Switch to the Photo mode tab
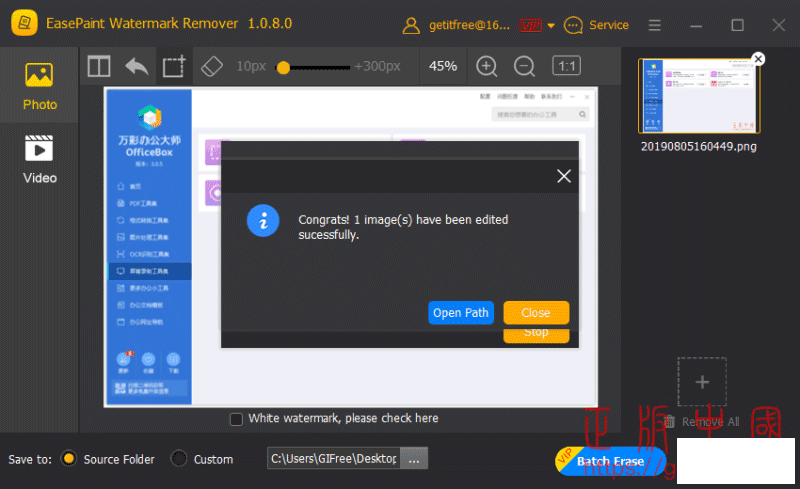The image size is (800, 489). [39, 86]
